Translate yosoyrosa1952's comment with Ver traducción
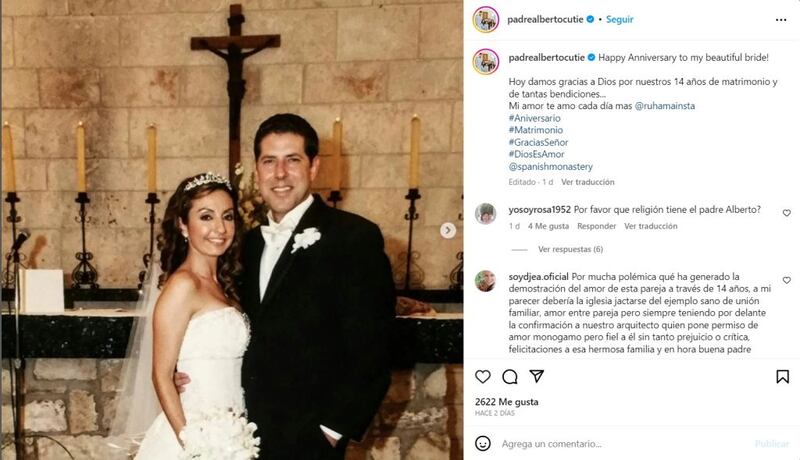 651,226
